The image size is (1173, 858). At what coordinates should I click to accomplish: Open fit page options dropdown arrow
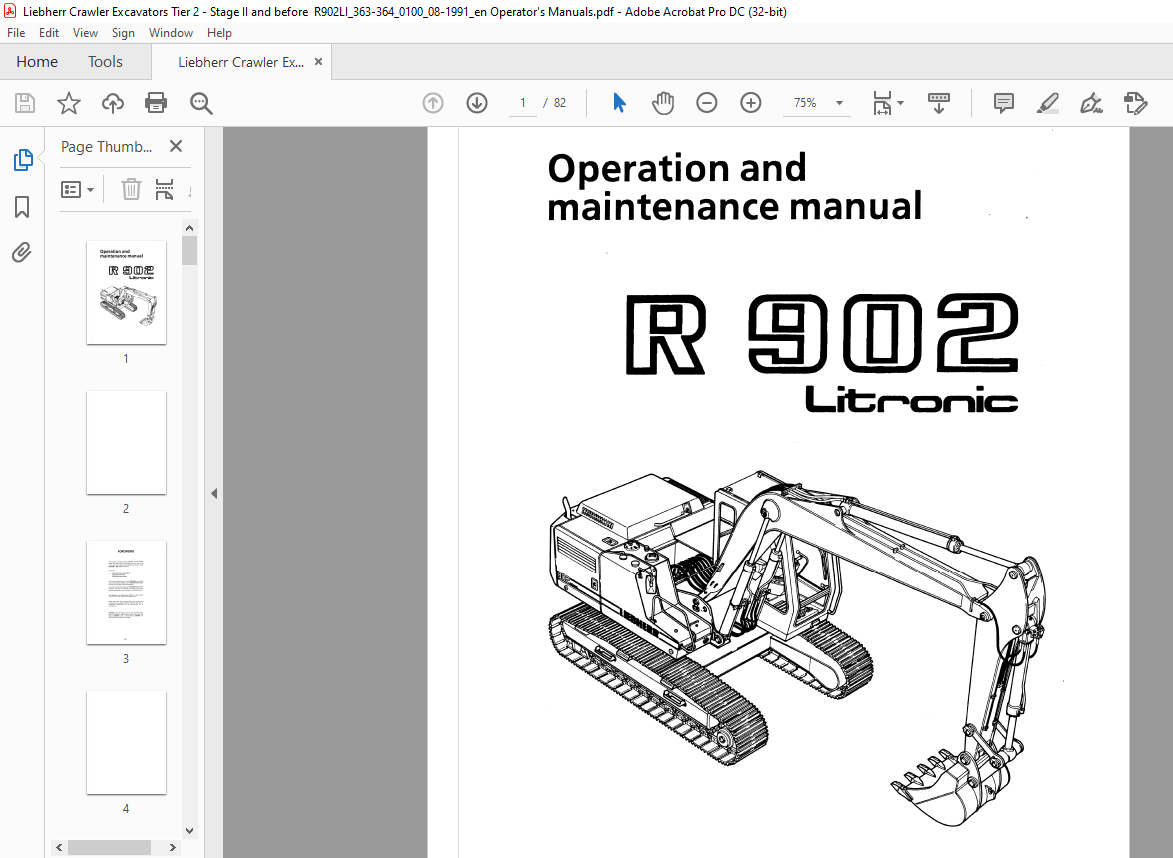tap(900, 102)
